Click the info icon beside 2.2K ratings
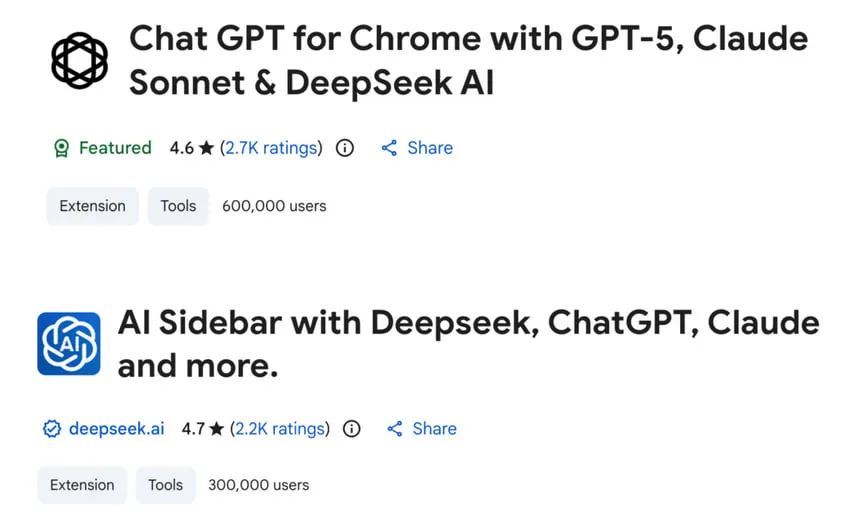The image size is (867, 526). click(351, 429)
